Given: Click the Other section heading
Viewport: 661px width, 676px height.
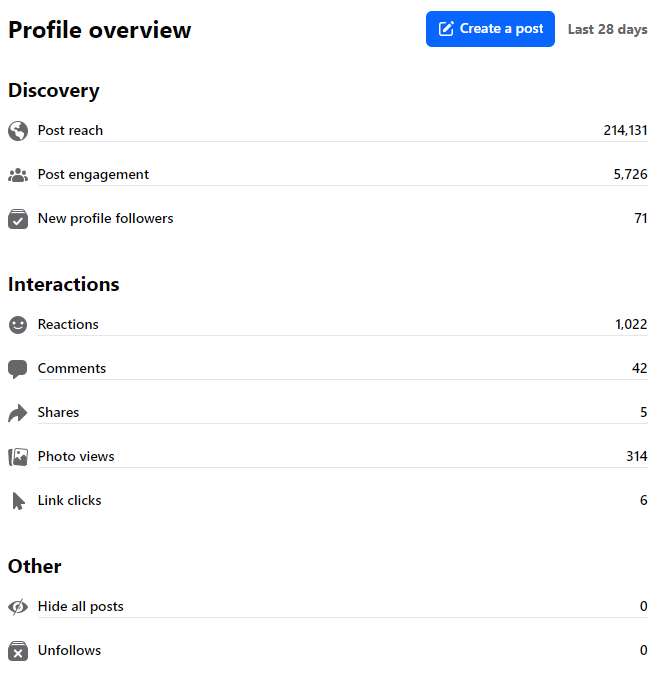Looking at the screenshot, I should point(34,566).
